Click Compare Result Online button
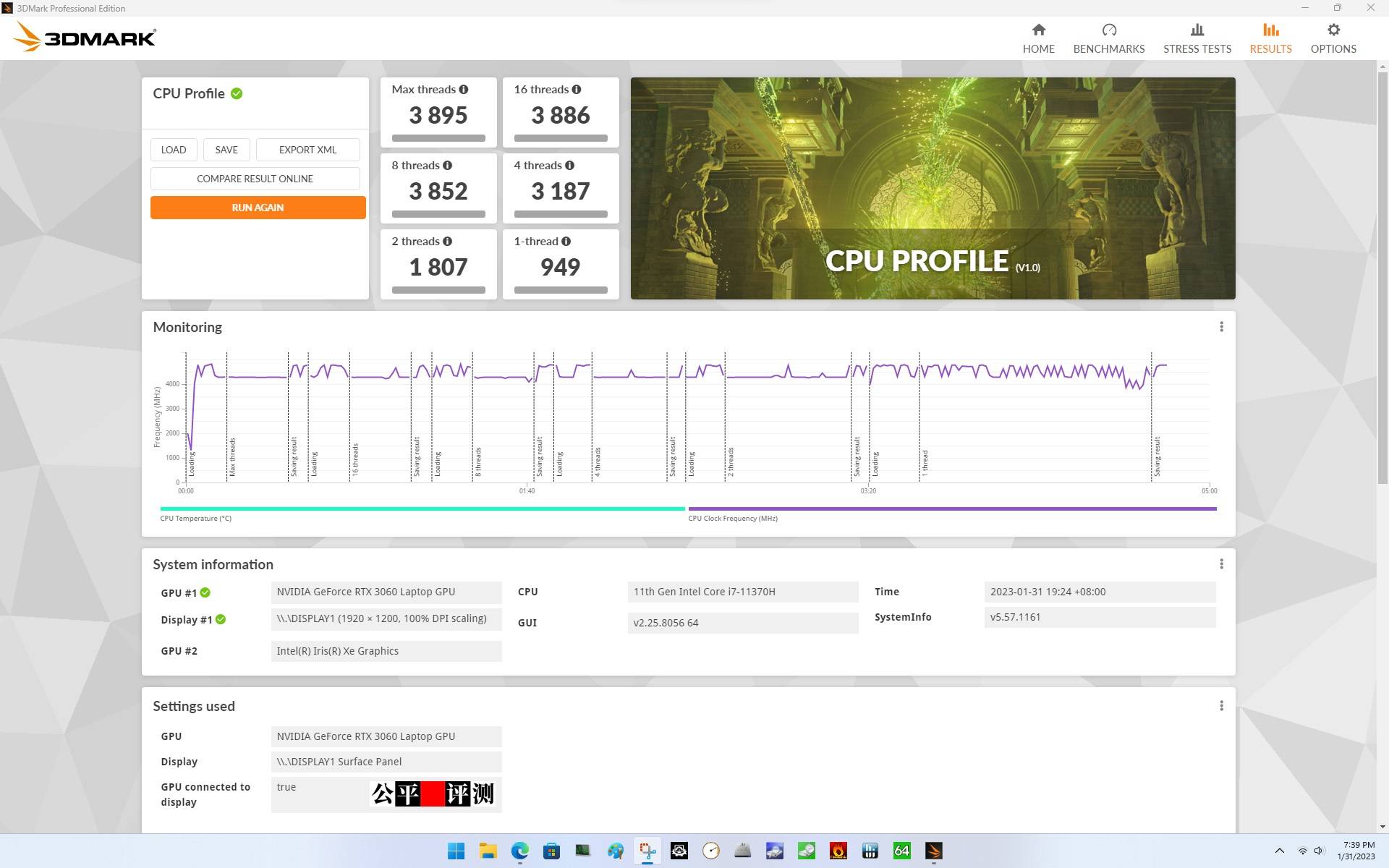Image resolution: width=1389 pixels, height=868 pixels. click(255, 179)
